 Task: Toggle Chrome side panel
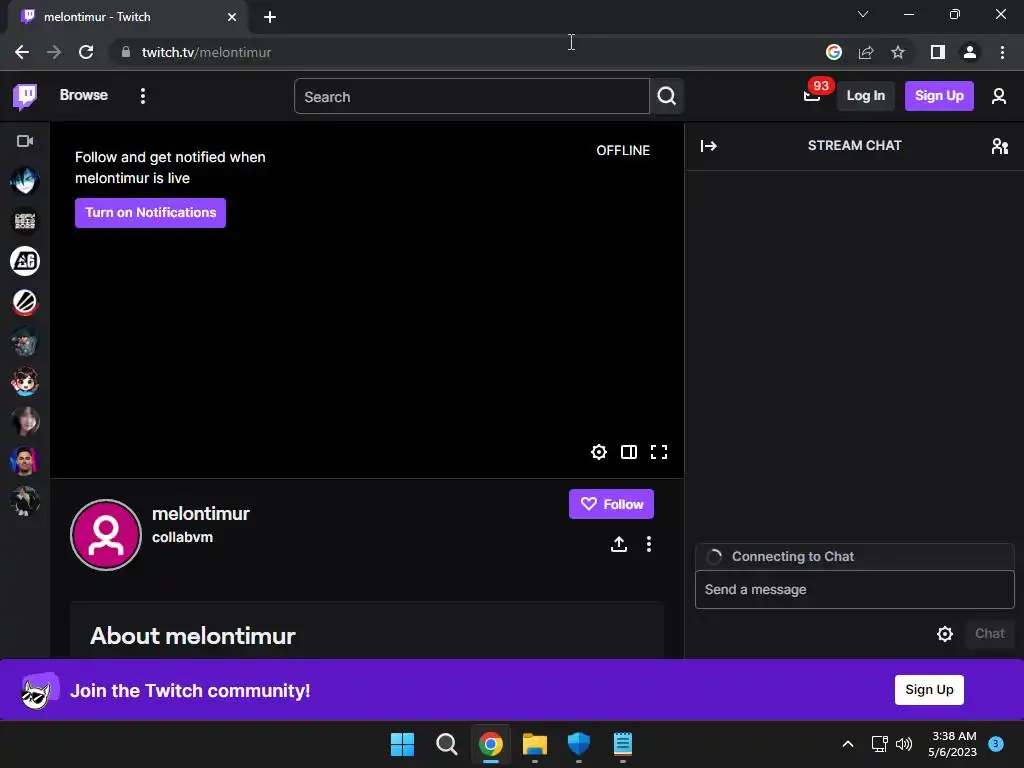coord(938,52)
